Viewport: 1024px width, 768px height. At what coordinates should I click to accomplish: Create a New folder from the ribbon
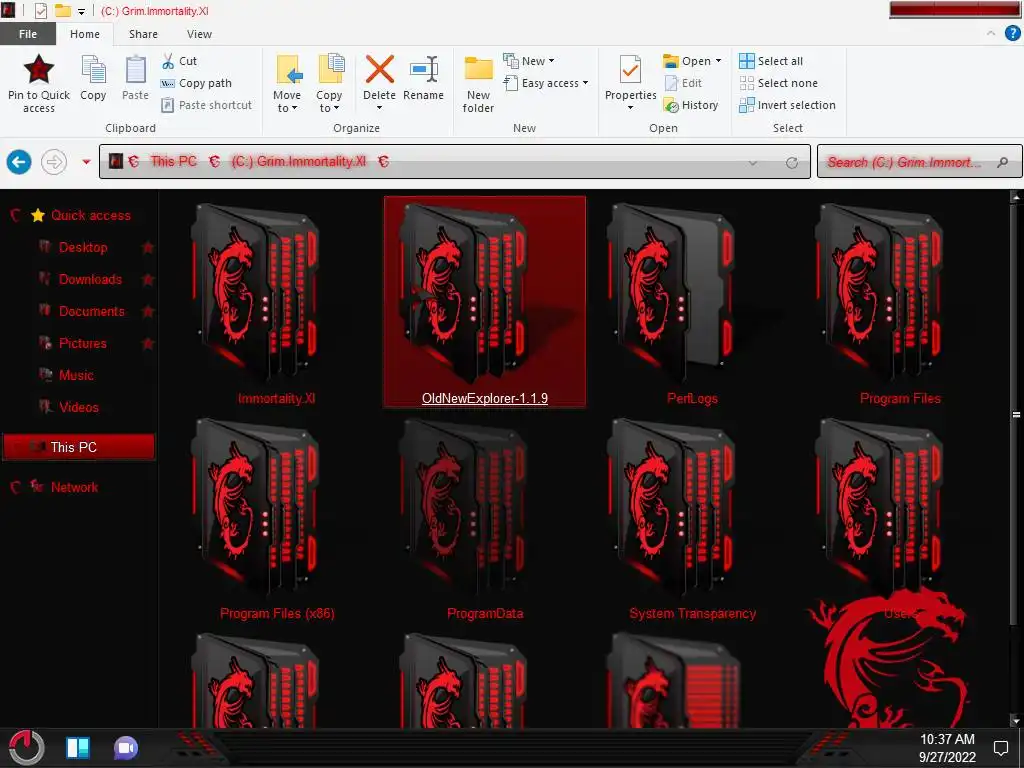(x=479, y=83)
